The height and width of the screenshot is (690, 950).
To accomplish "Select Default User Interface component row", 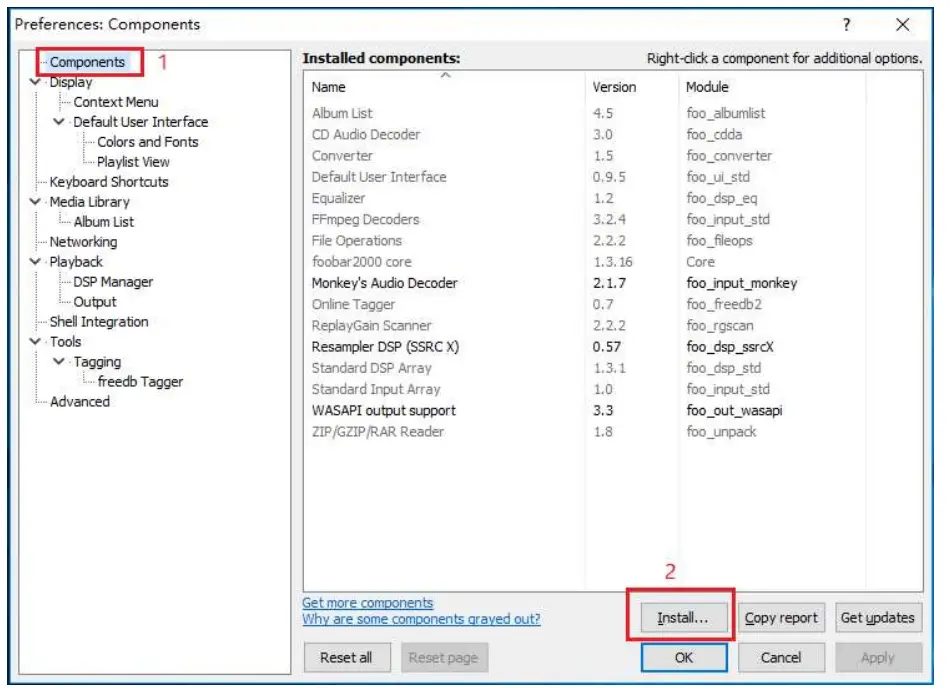I will (613, 177).
